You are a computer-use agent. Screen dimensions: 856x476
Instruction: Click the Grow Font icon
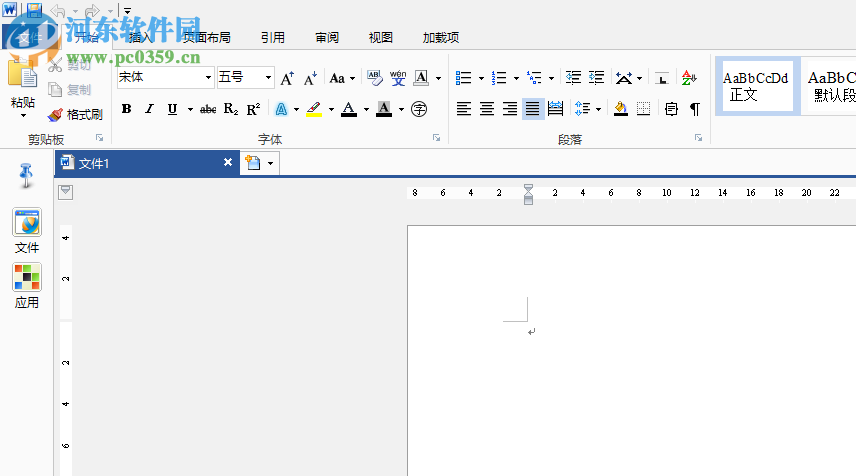coord(287,79)
